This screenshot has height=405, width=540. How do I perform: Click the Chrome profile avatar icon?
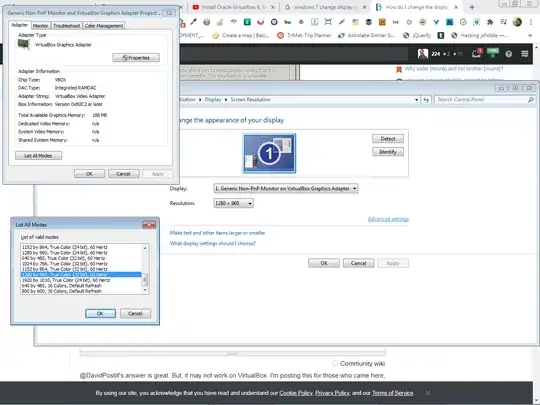tap(517, 22)
